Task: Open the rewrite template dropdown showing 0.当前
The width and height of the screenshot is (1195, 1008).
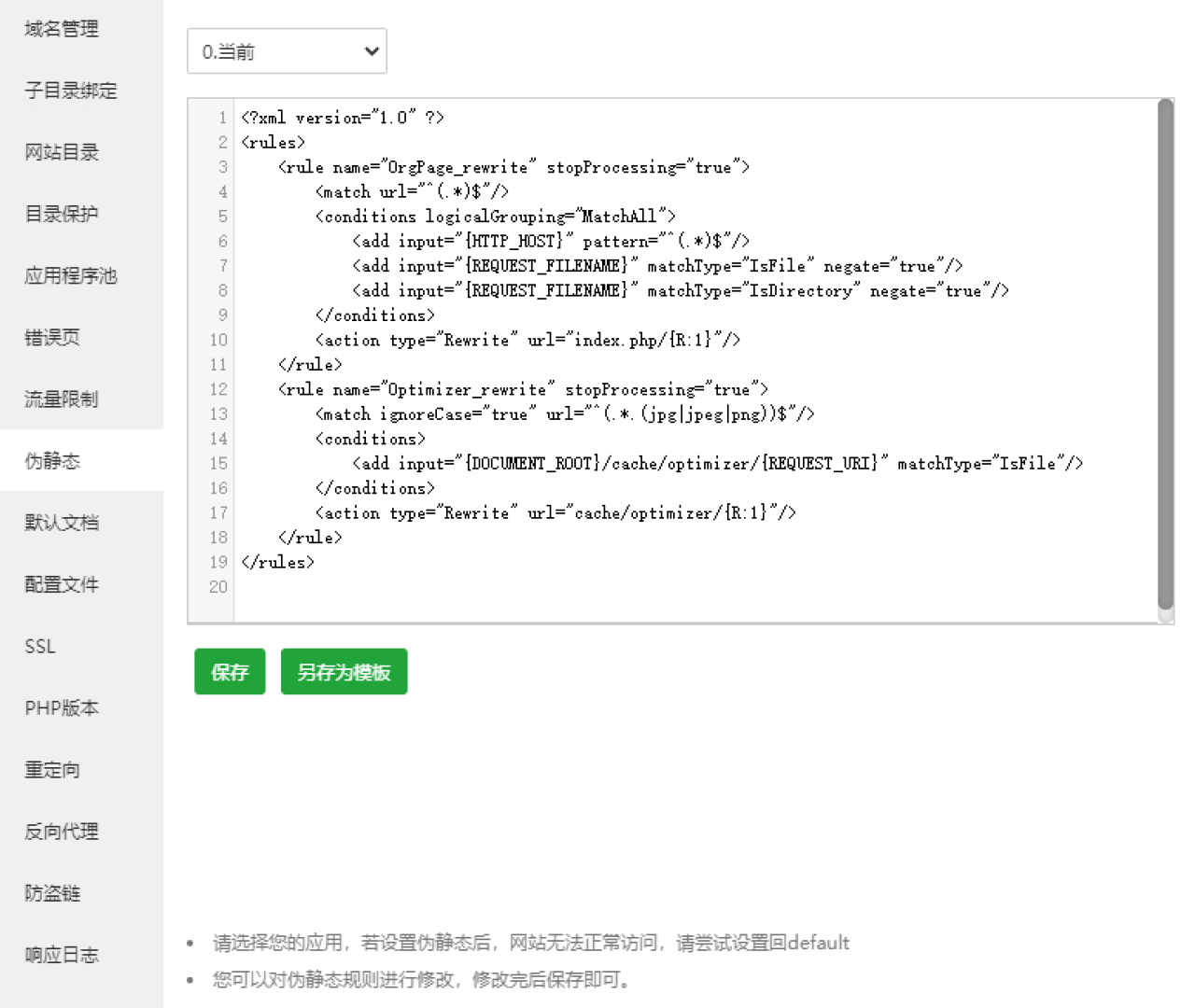Action: coord(287,51)
